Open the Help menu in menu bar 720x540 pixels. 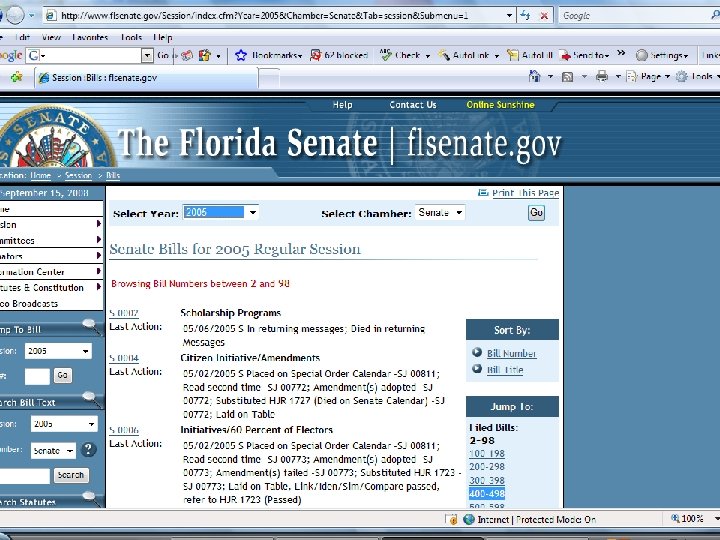[163, 37]
